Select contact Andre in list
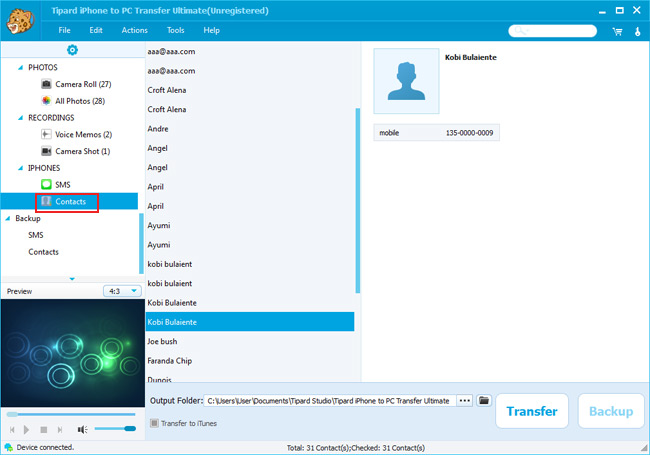 250,129
